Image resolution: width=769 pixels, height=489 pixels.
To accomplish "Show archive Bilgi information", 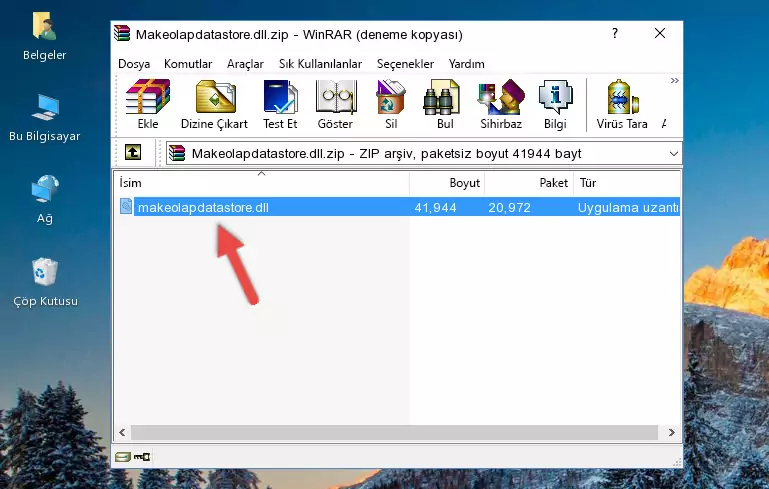I will (x=555, y=104).
